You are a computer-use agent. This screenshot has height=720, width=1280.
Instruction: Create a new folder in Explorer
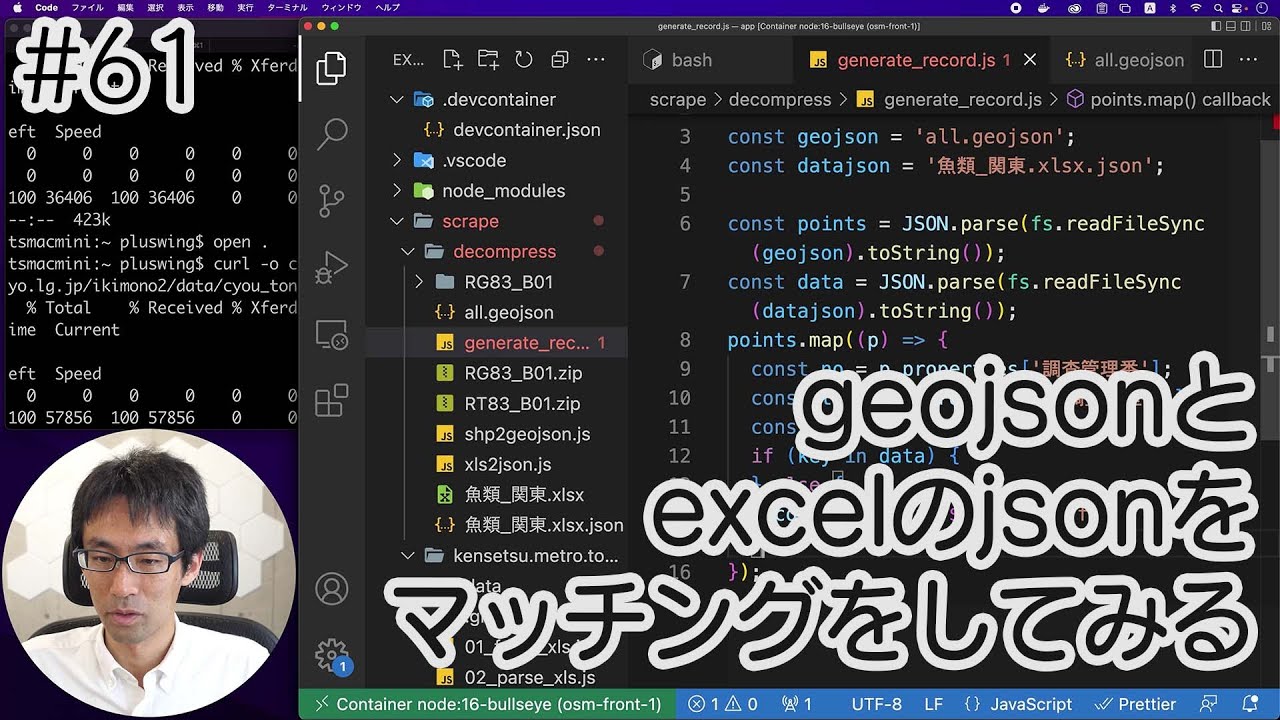[488, 59]
